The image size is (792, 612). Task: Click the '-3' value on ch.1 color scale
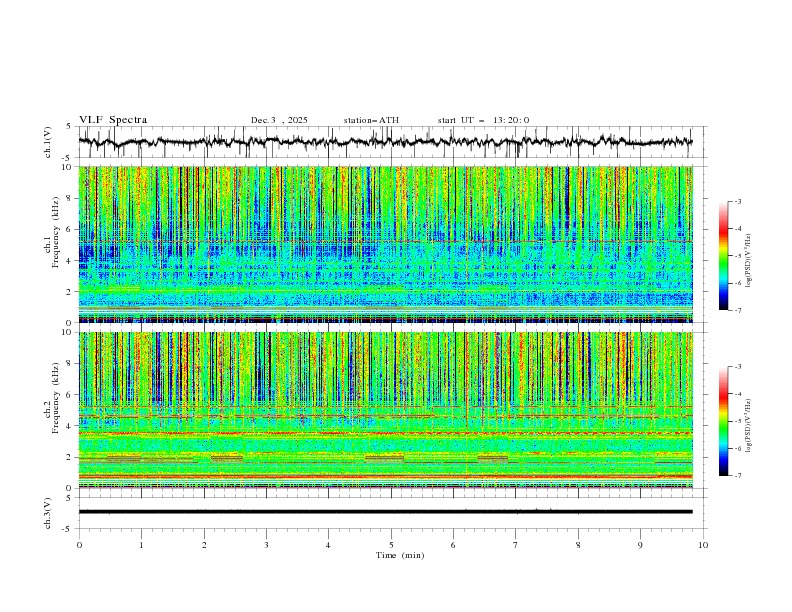[x=737, y=201]
